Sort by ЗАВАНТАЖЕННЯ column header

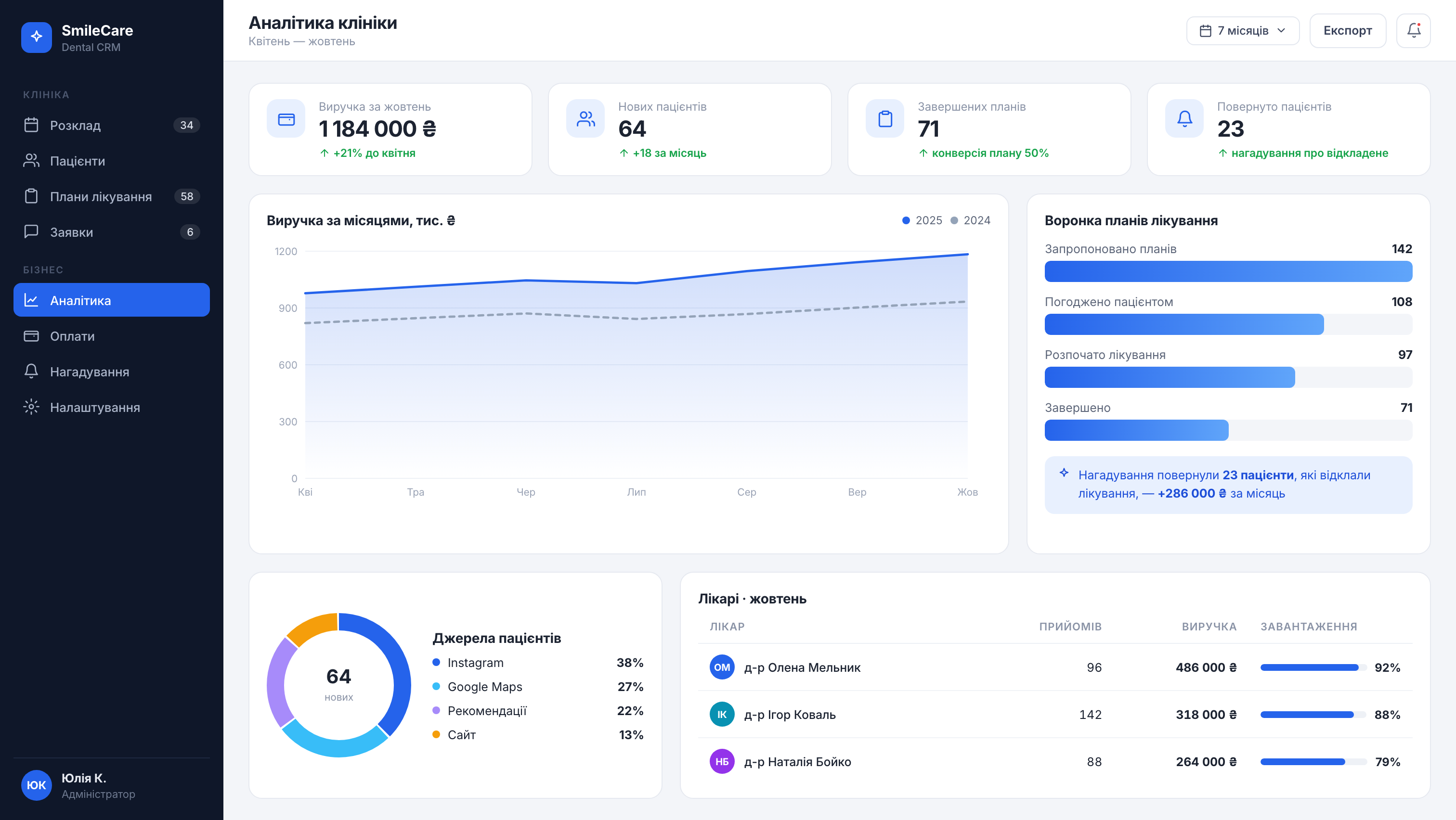click(1309, 626)
